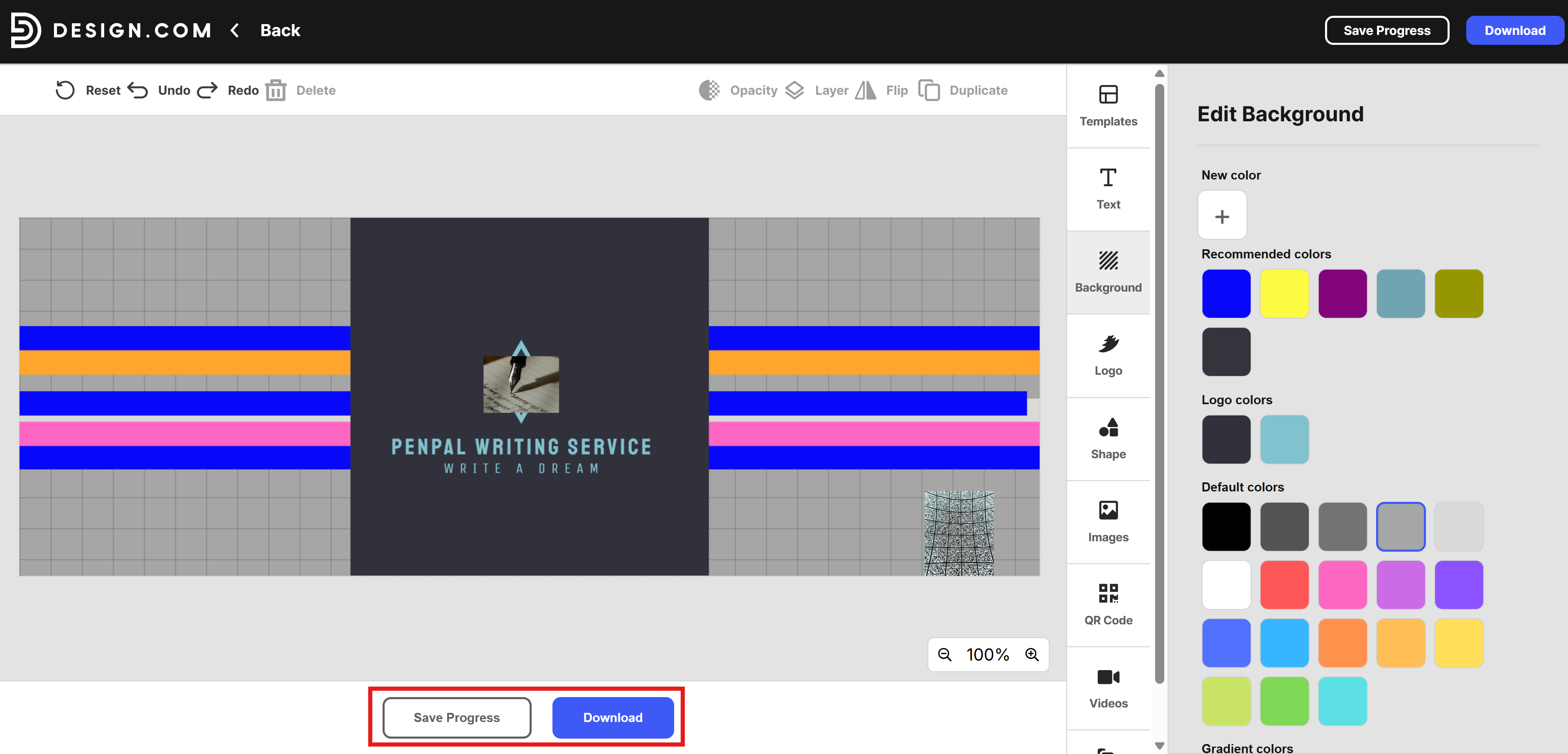The height and width of the screenshot is (754, 1568).
Task: Click the Undo arrow icon
Action: click(x=138, y=90)
